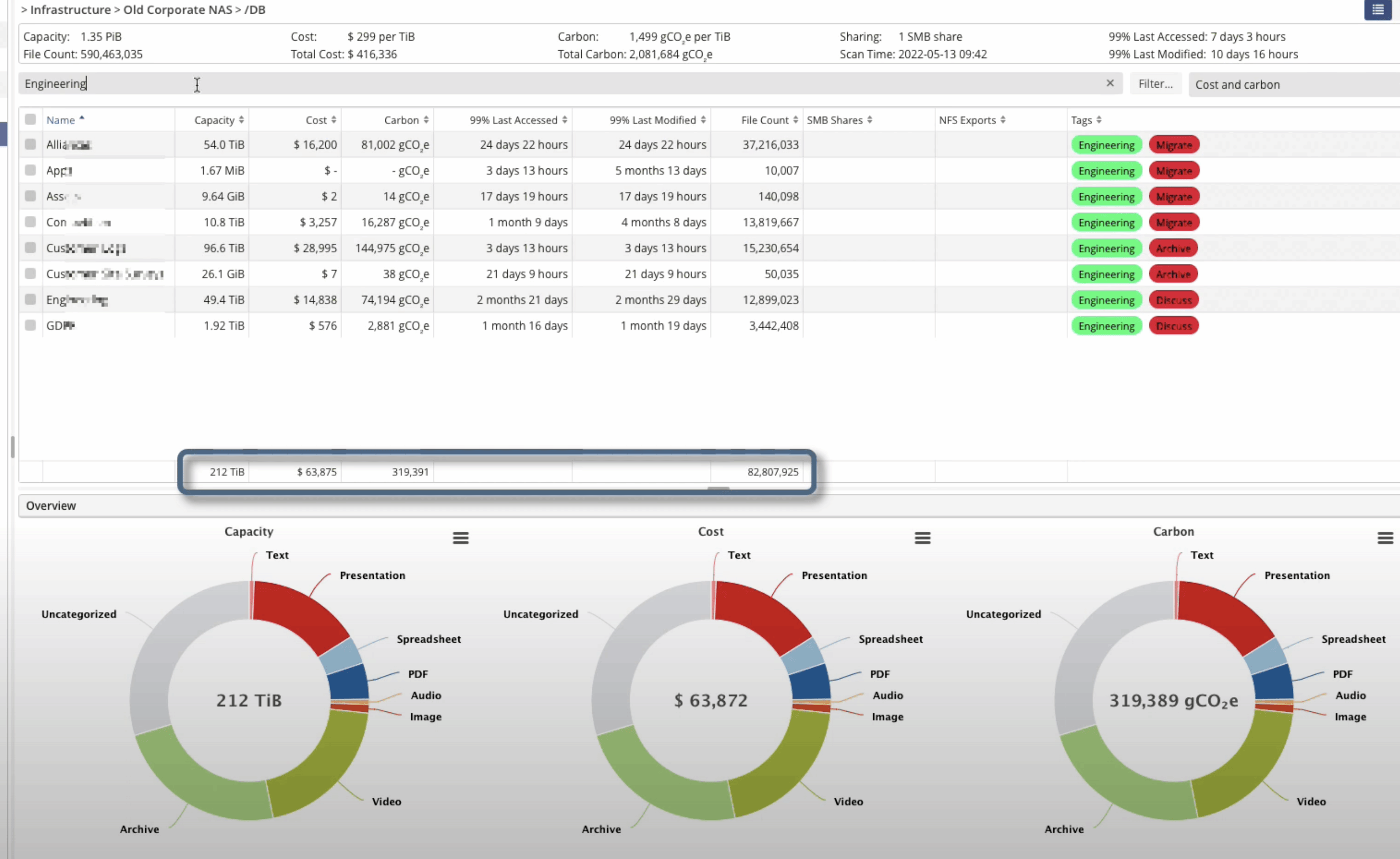Click the Discuss tag on GDPR row
Viewport: 1400px width, 859px height.
pyautogui.click(x=1173, y=326)
